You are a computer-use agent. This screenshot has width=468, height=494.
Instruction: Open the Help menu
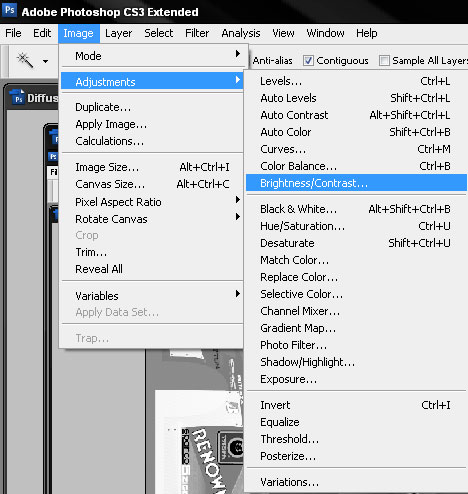click(x=367, y=33)
